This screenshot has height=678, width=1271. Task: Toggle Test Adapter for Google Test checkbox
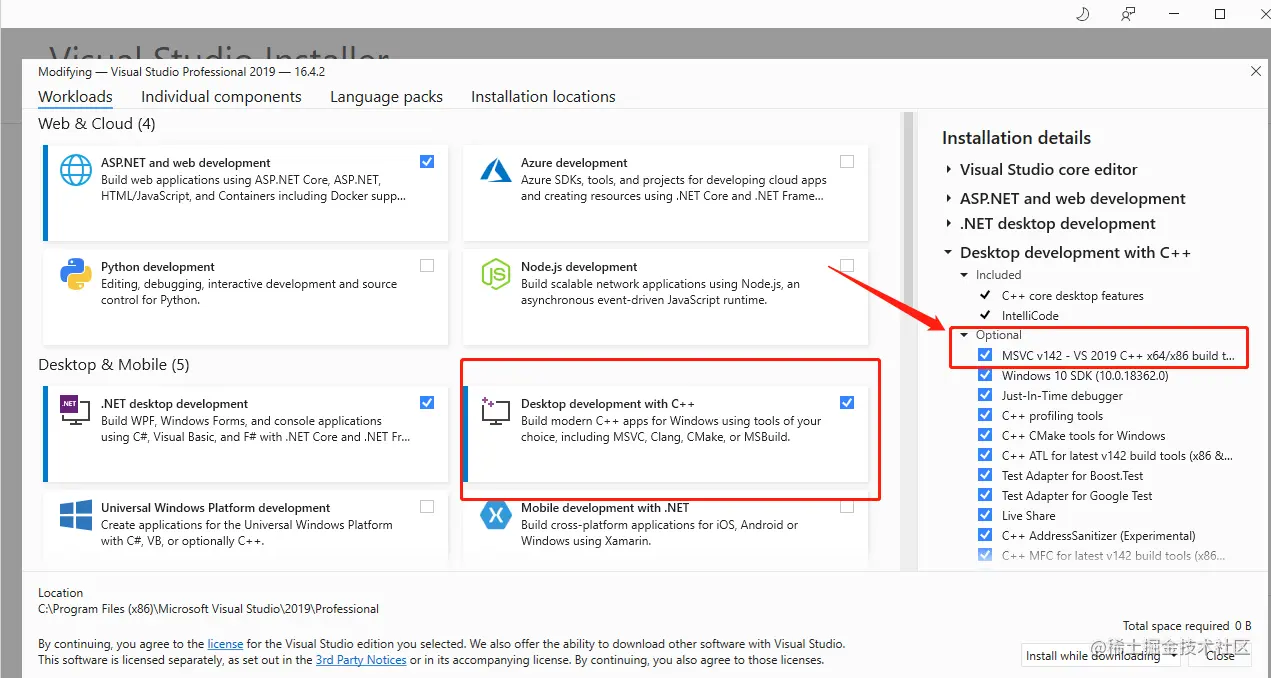985,495
